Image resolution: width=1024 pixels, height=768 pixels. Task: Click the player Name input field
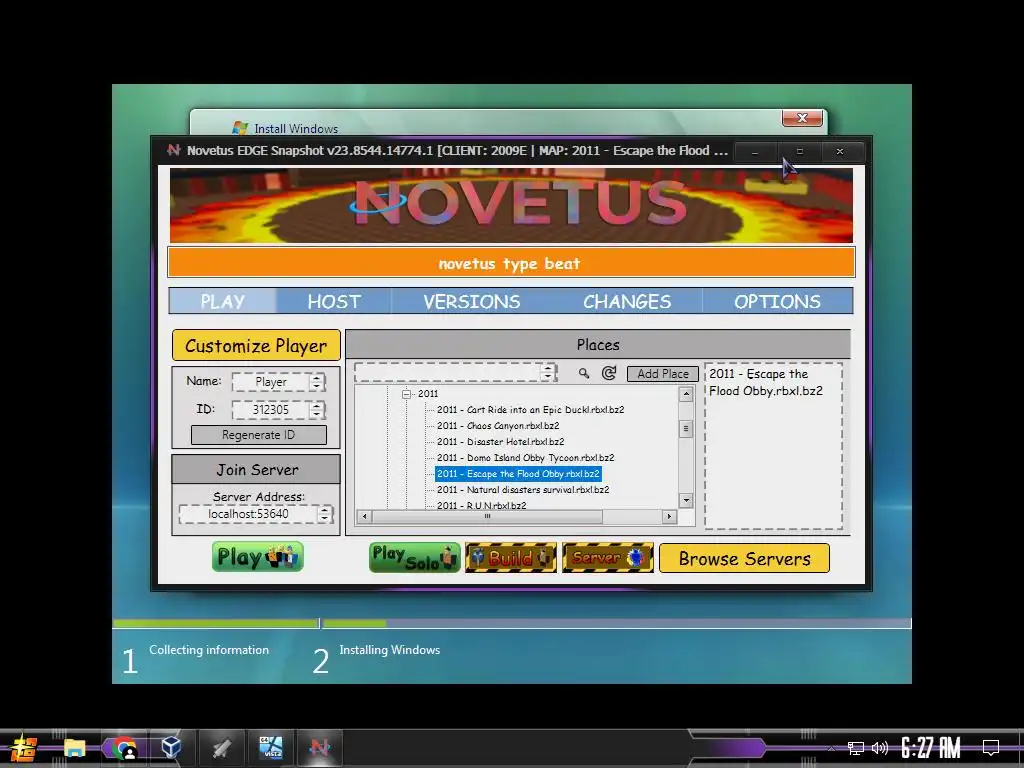[x=271, y=382]
